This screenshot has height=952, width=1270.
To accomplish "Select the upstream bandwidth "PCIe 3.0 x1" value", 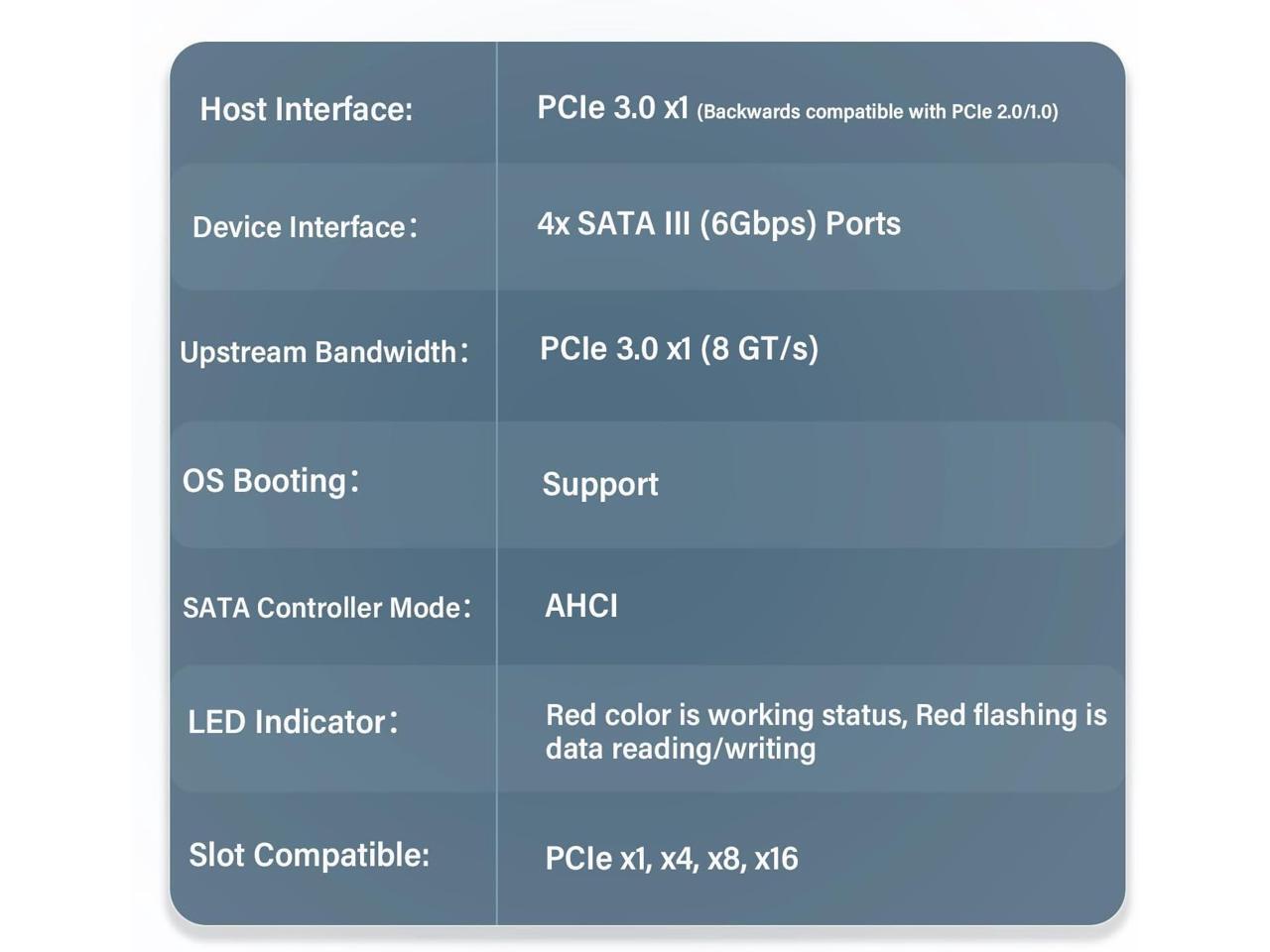I will [615, 349].
